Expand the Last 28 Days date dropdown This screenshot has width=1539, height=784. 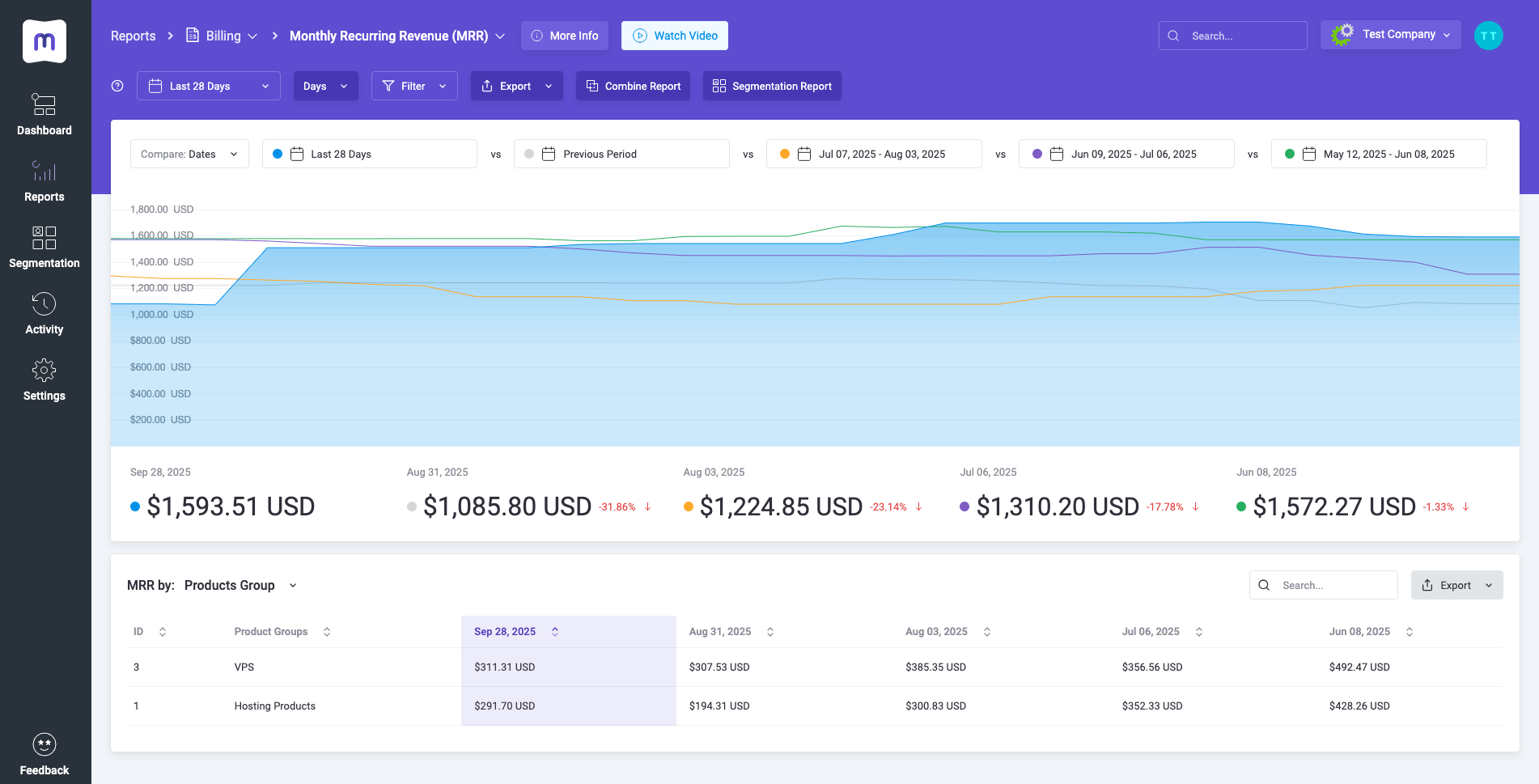[x=209, y=86]
